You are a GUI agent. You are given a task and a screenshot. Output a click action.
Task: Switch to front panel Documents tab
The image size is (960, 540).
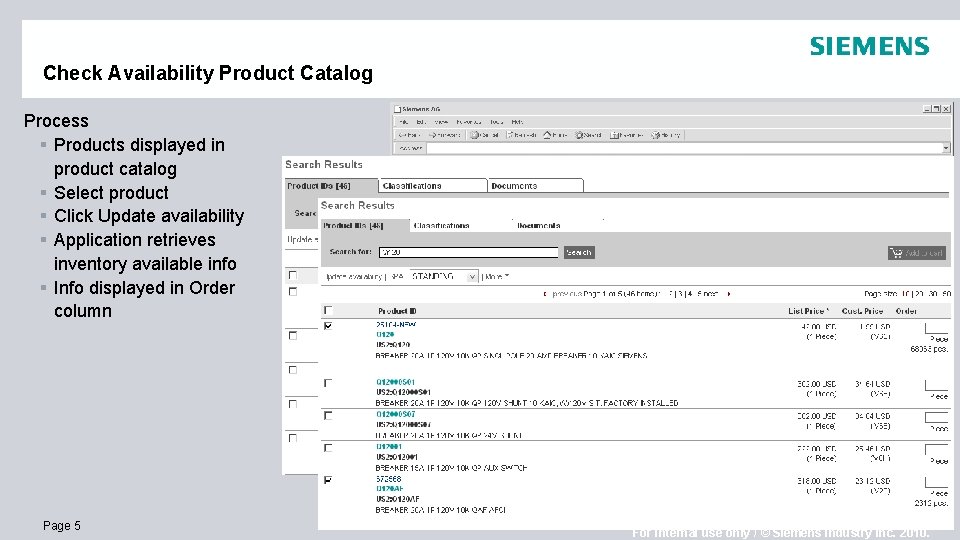click(x=538, y=225)
